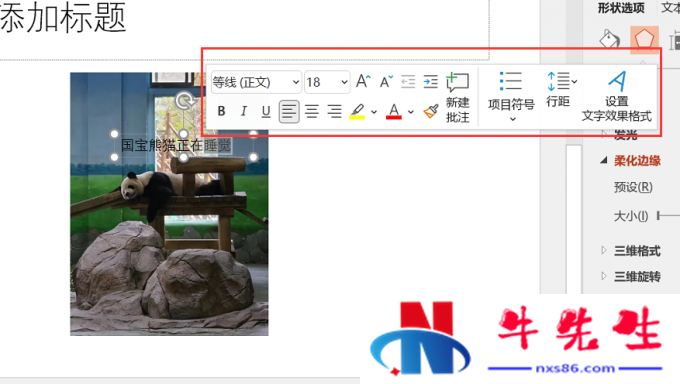
Task: Open line spacing menu 行距
Action: [561, 89]
